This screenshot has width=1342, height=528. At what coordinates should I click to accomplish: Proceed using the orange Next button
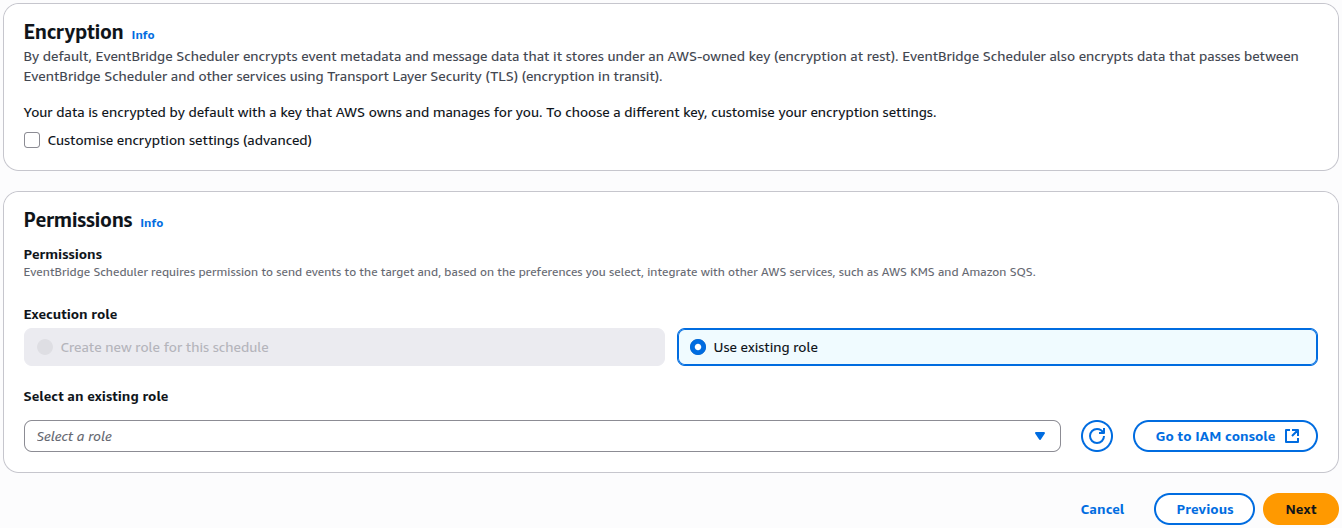point(1300,509)
